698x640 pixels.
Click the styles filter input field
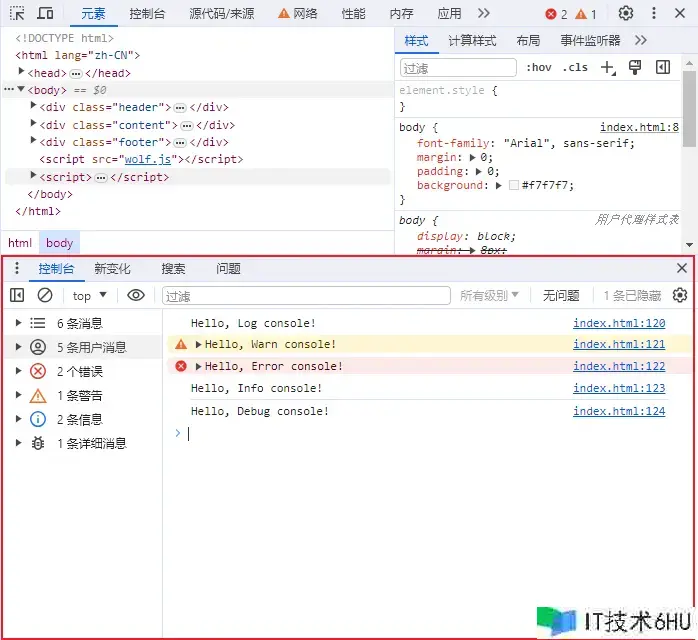[x=458, y=68]
